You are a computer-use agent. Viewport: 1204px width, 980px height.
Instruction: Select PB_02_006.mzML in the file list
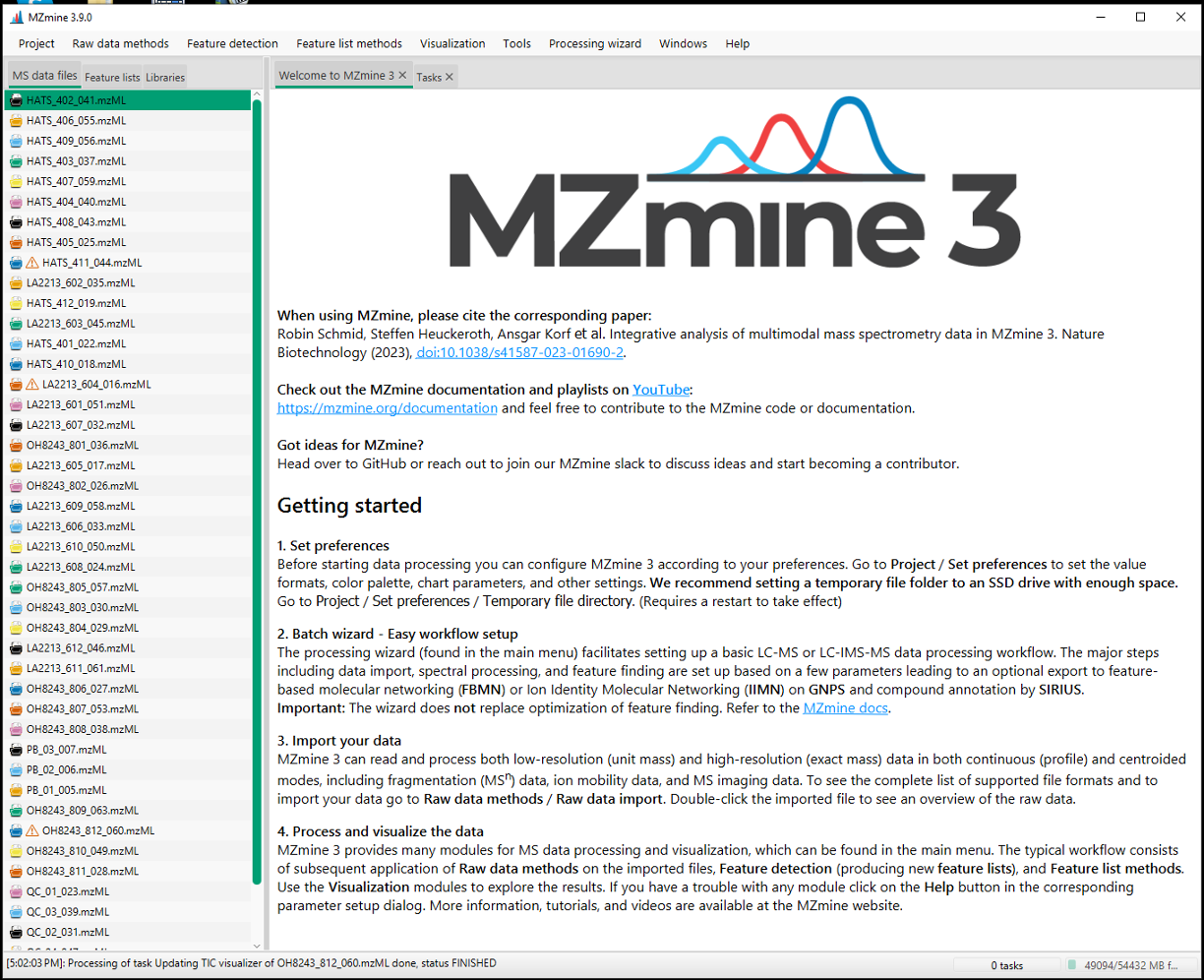point(128,769)
